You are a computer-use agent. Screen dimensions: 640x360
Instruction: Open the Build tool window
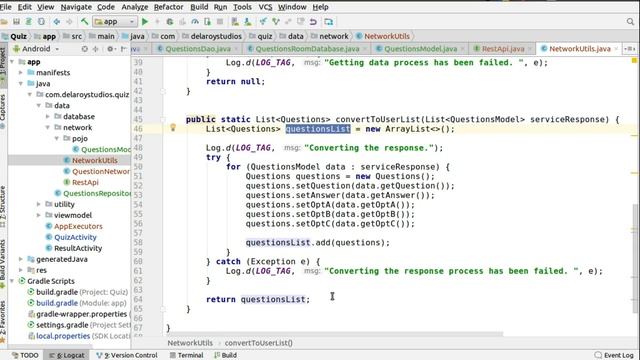[225, 355]
